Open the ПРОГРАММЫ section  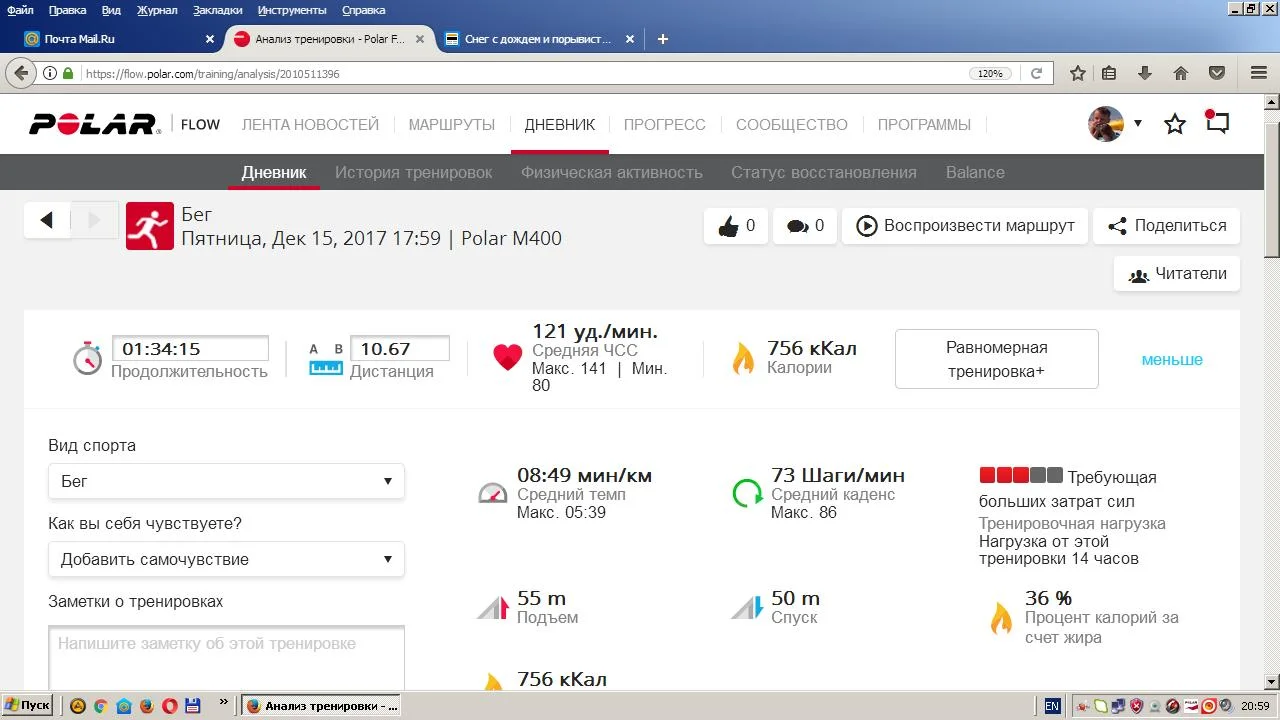[924, 125]
